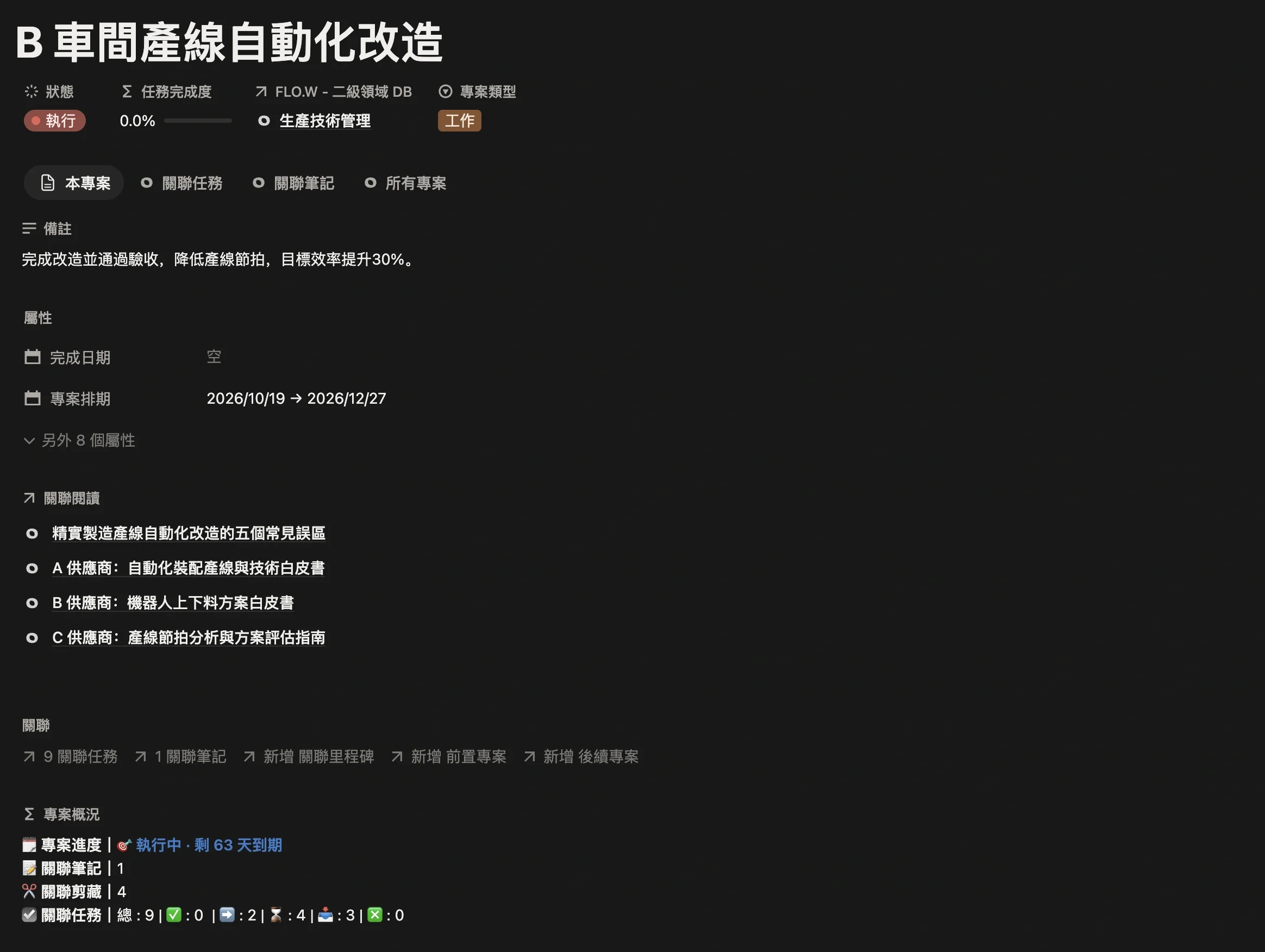Click the ring icon before B 供應商 whitepaper

(32, 603)
